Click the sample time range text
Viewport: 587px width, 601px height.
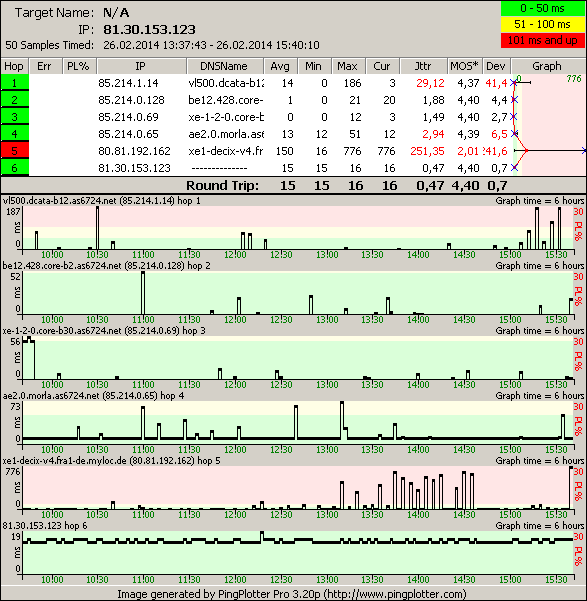pos(211,45)
